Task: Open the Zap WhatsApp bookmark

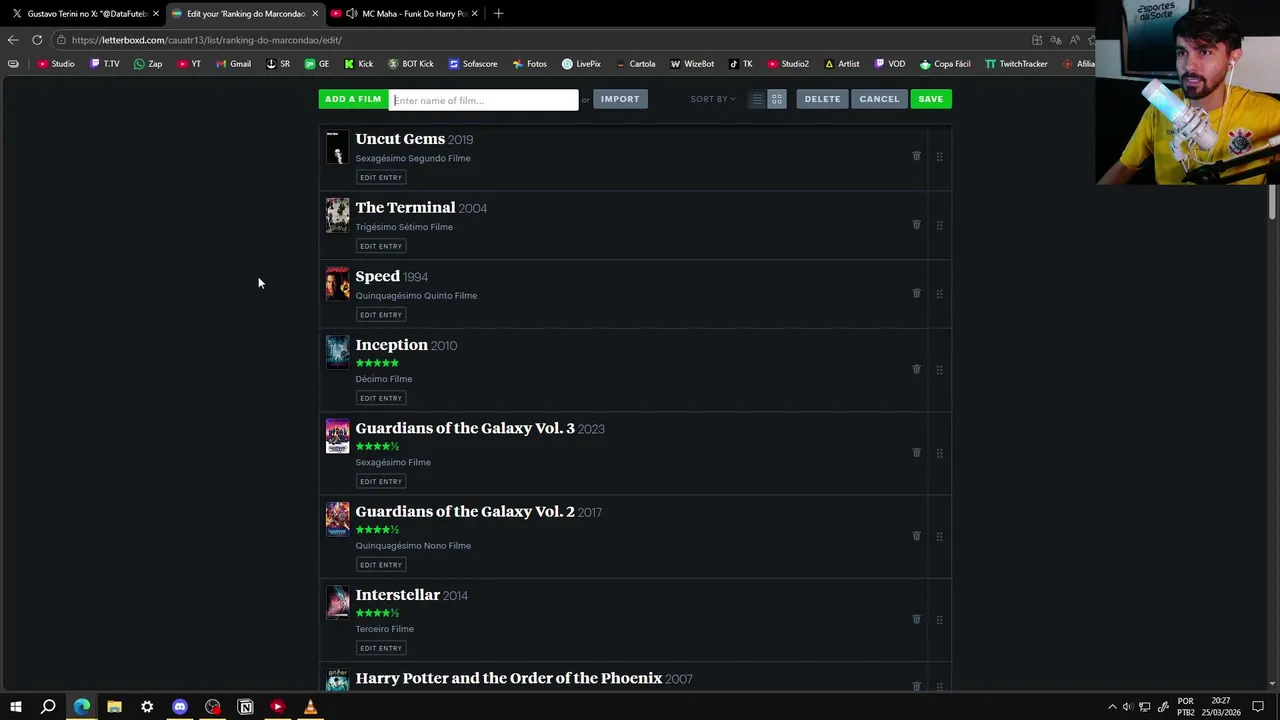Action: tap(148, 64)
